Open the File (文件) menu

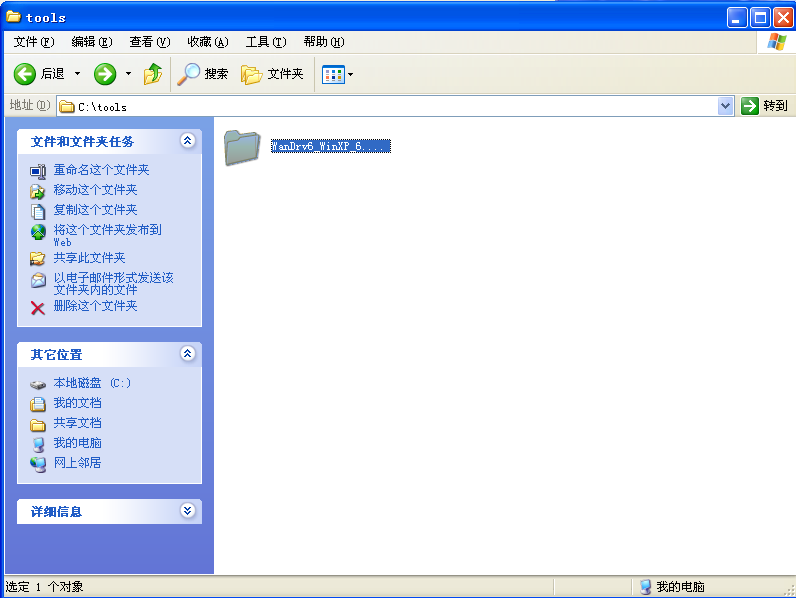[34, 42]
